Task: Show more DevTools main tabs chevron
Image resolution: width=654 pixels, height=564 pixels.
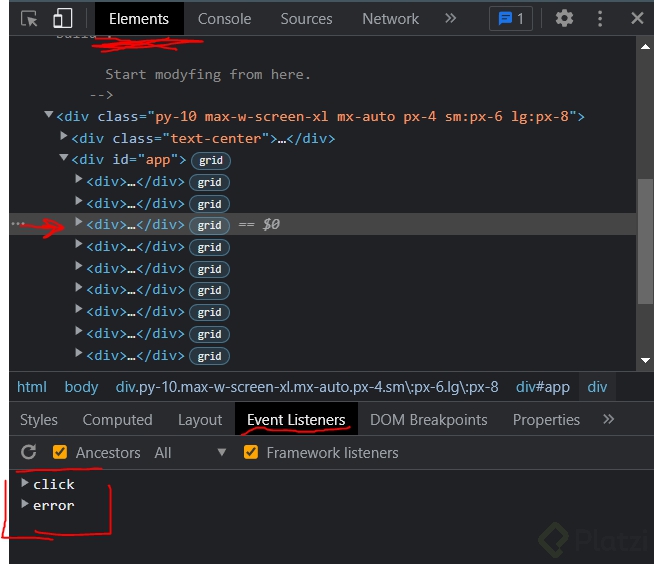Action: [450, 18]
